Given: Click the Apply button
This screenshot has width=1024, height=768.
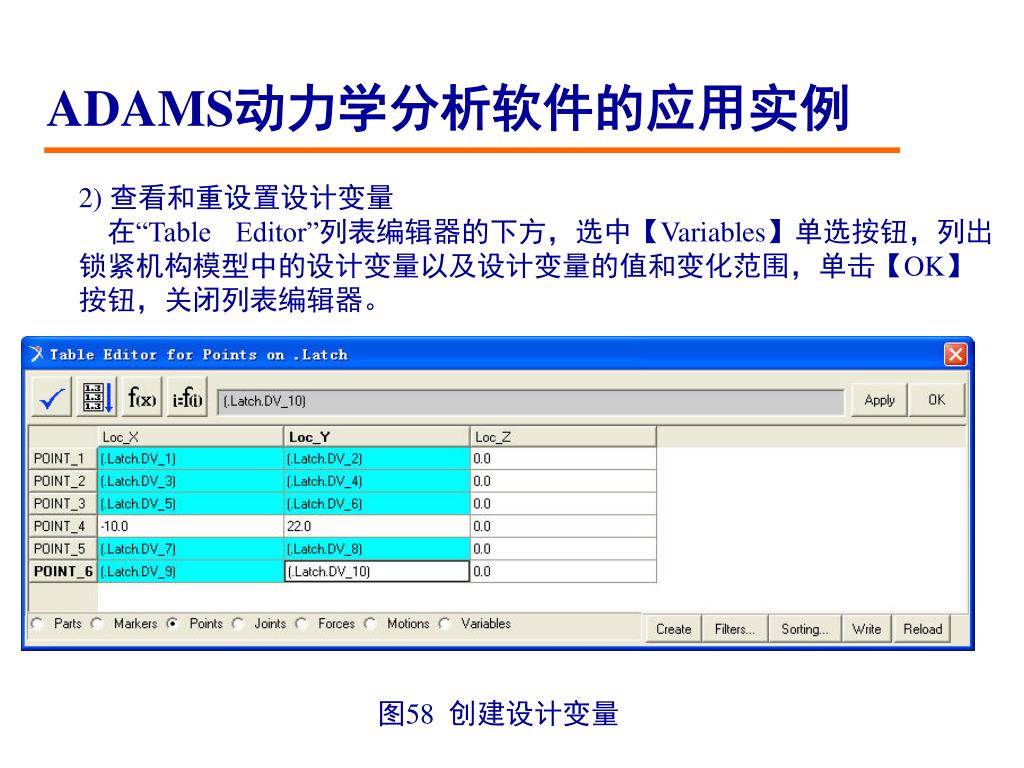Looking at the screenshot, I should coord(879,400).
